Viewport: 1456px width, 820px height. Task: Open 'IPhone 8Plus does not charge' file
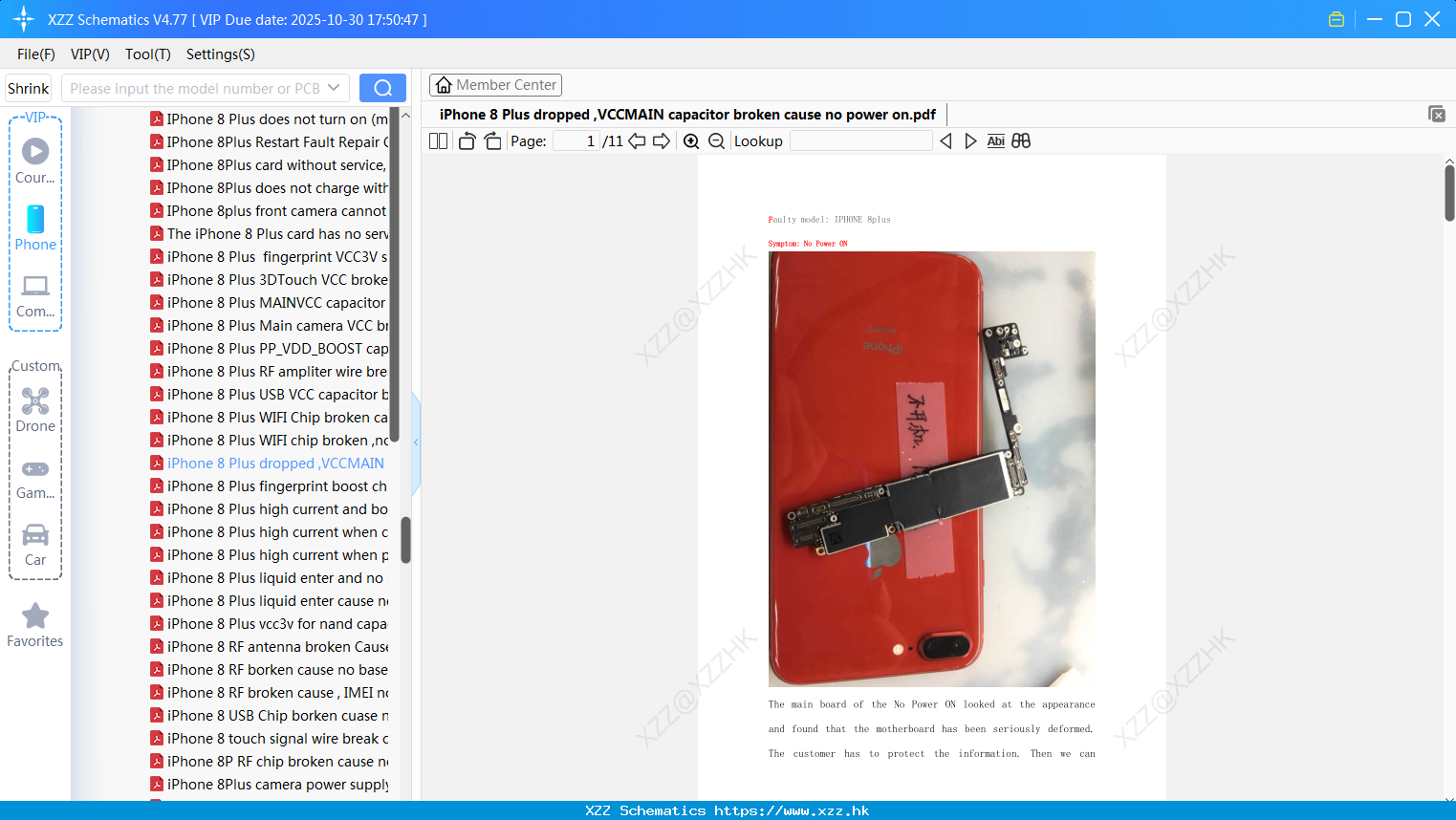tap(269, 188)
